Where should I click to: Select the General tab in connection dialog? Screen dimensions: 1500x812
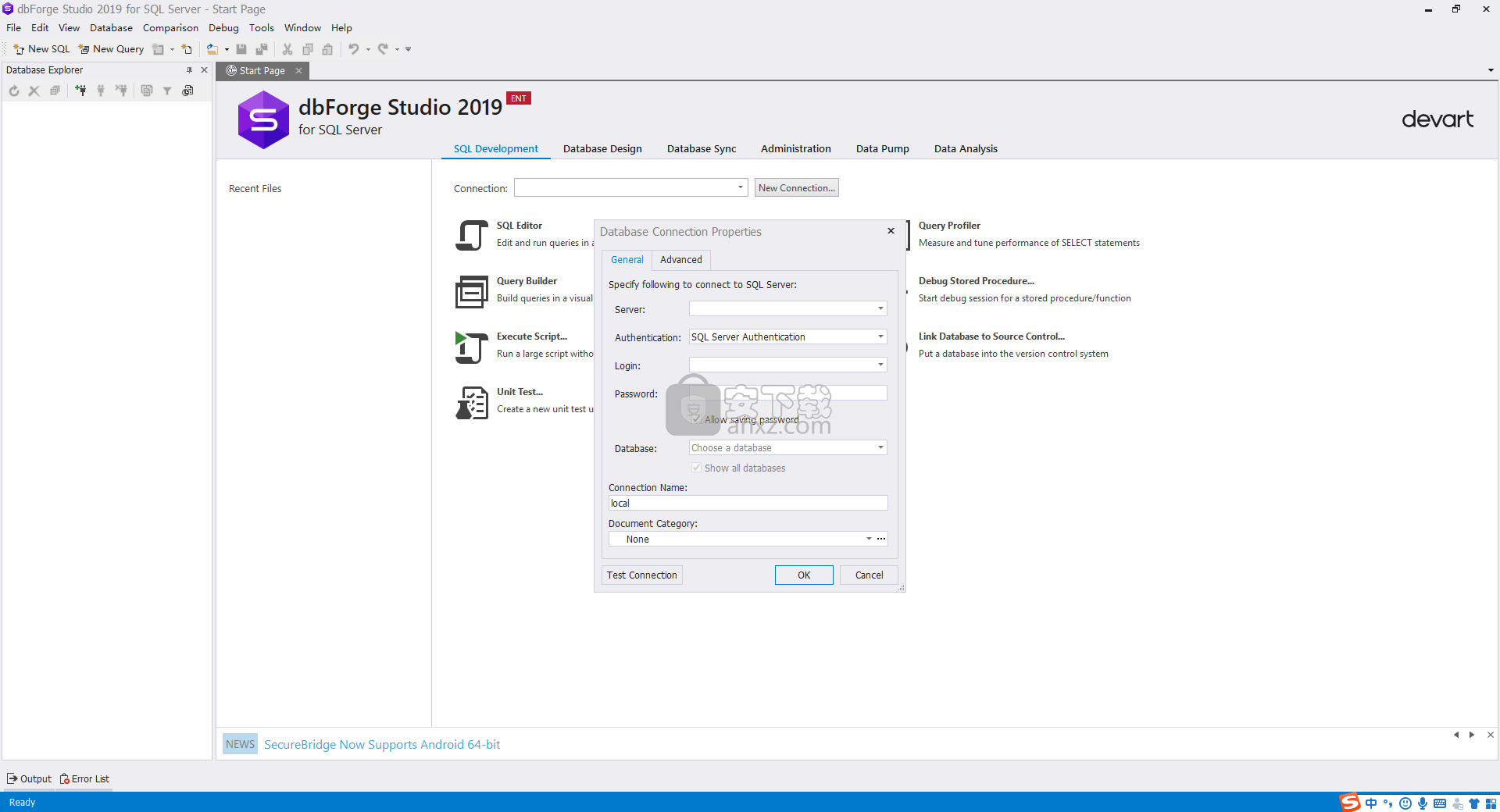(x=627, y=260)
